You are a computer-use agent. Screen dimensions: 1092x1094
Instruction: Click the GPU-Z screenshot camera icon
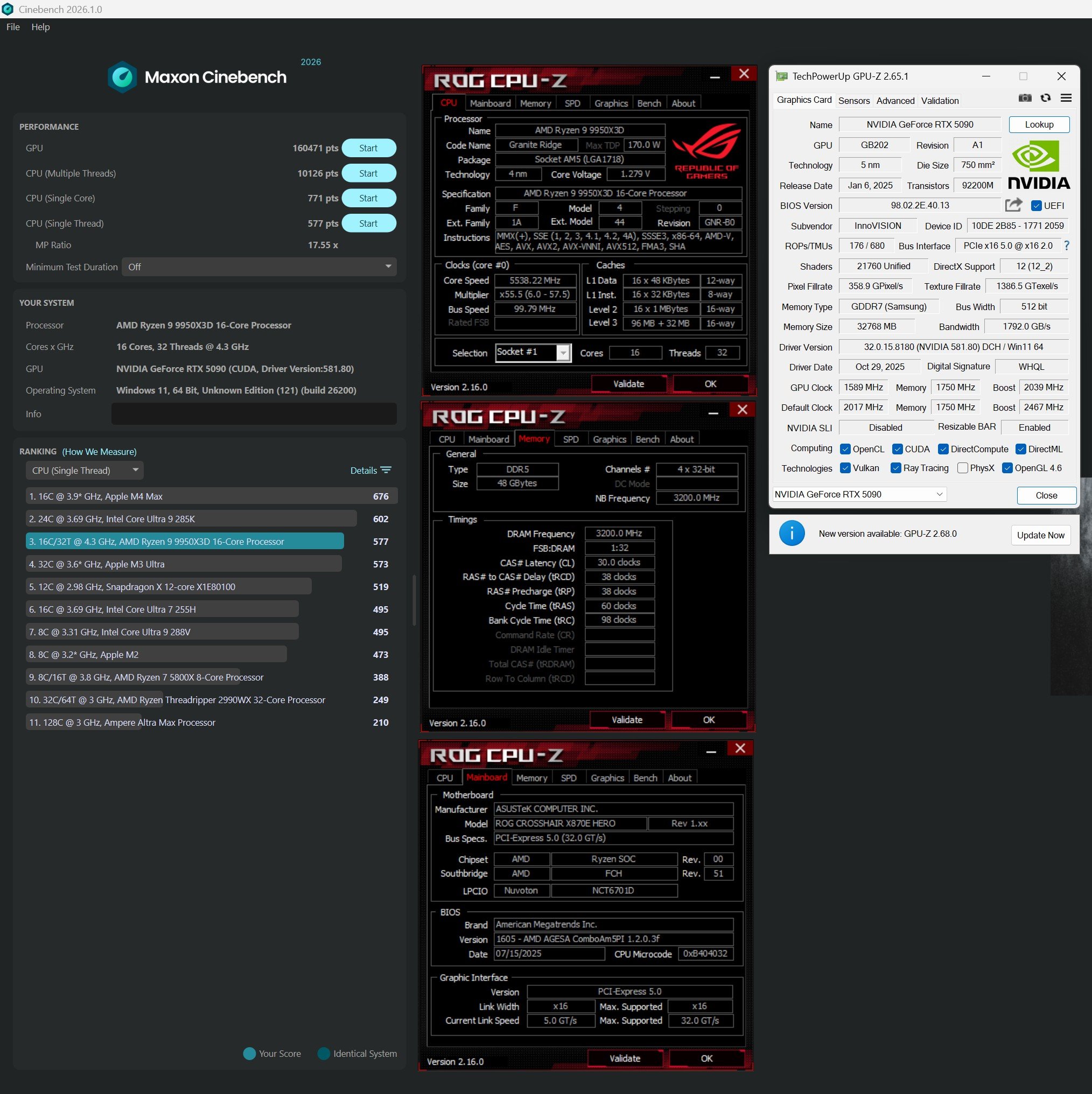(1025, 98)
